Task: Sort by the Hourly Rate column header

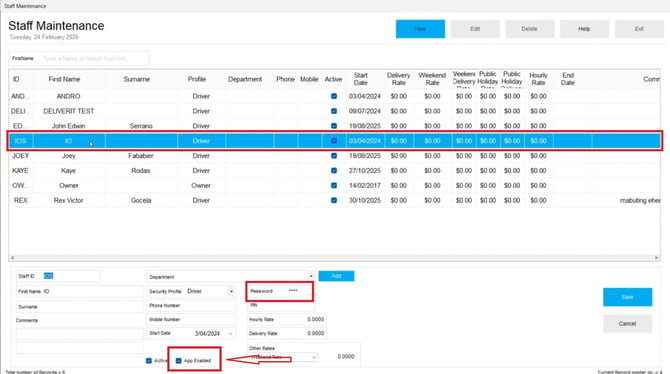Action: [538, 79]
